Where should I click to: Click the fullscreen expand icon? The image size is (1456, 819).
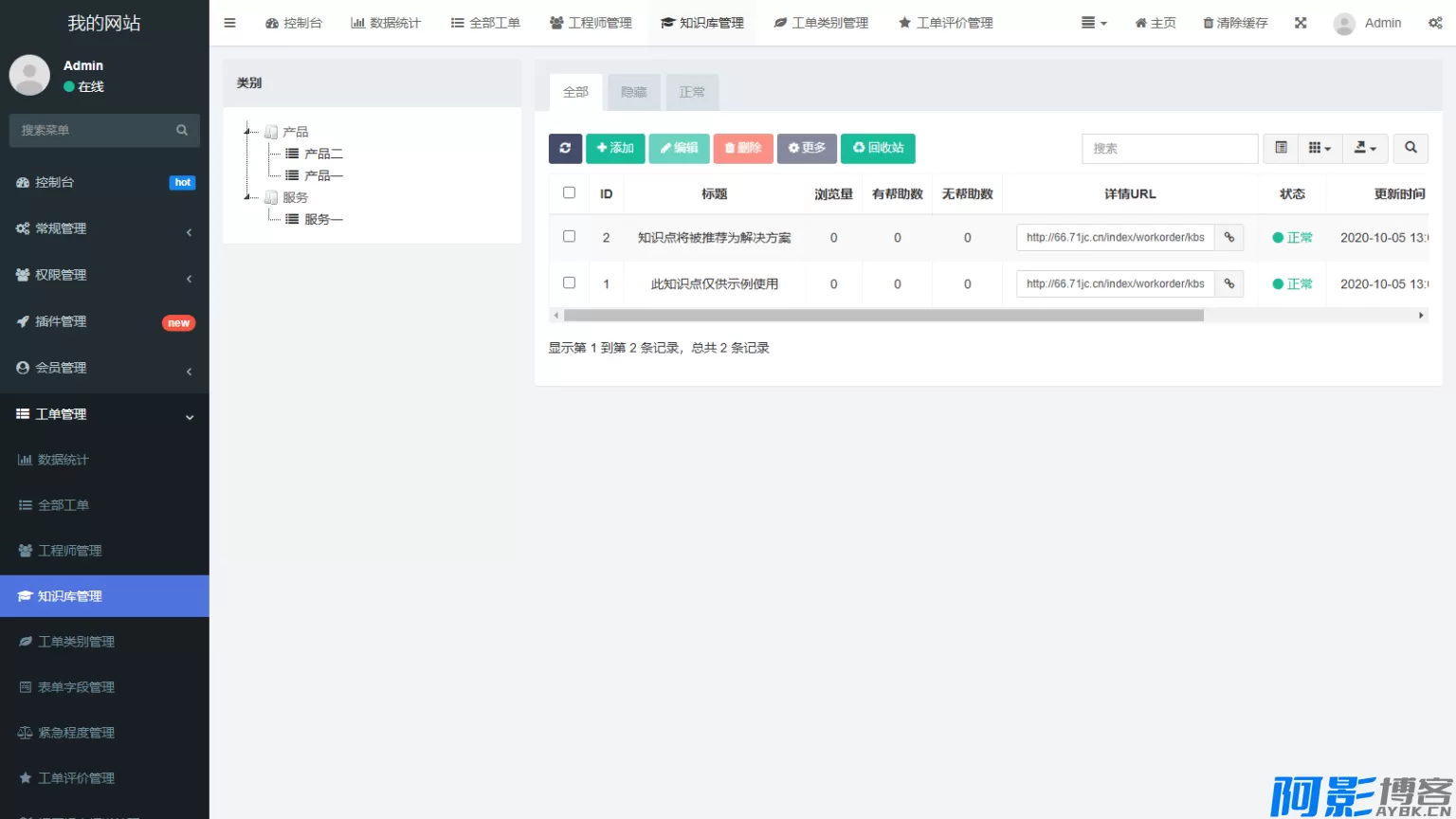1301,23
